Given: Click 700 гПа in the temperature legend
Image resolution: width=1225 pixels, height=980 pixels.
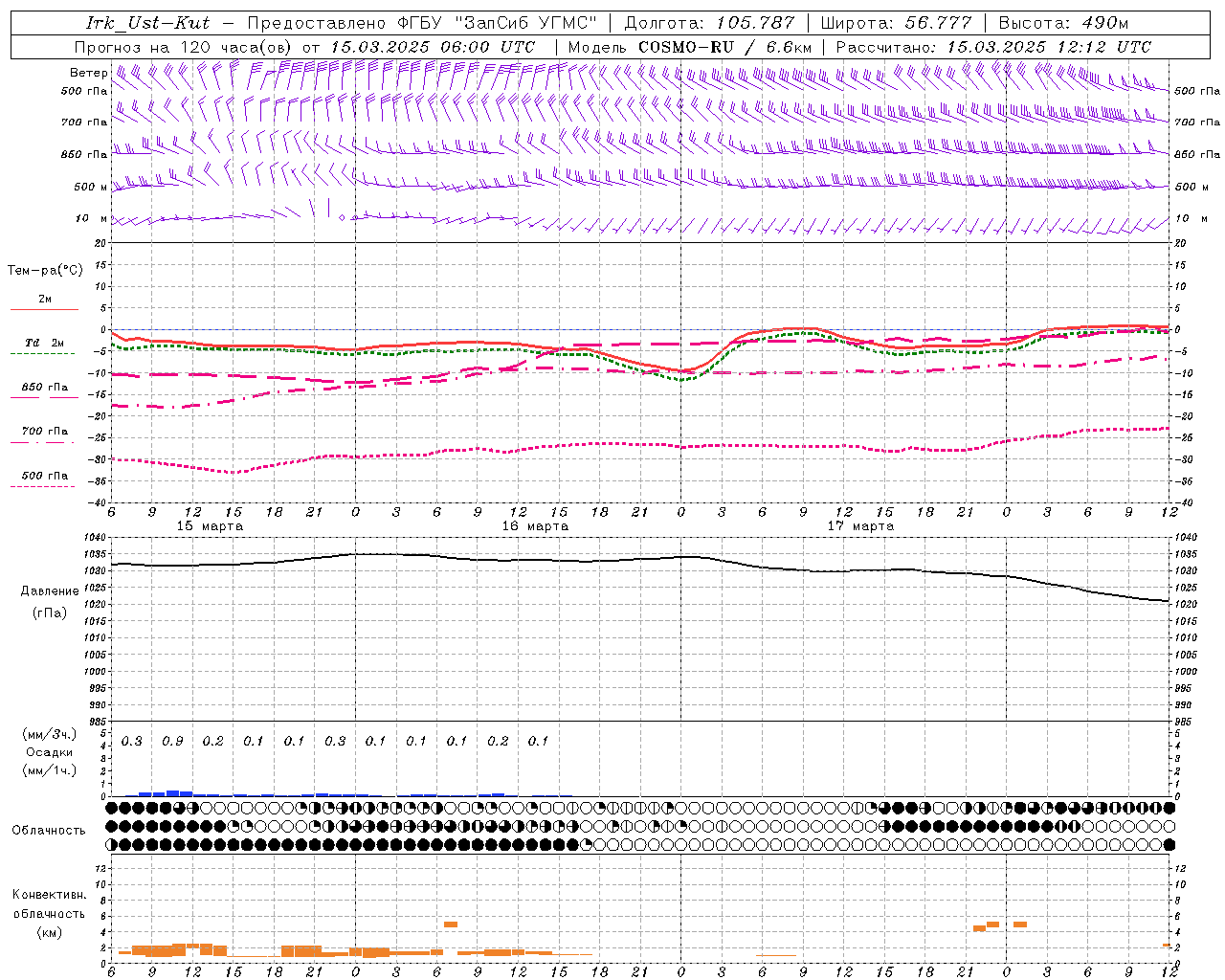Looking at the screenshot, I should pos(45,431).
